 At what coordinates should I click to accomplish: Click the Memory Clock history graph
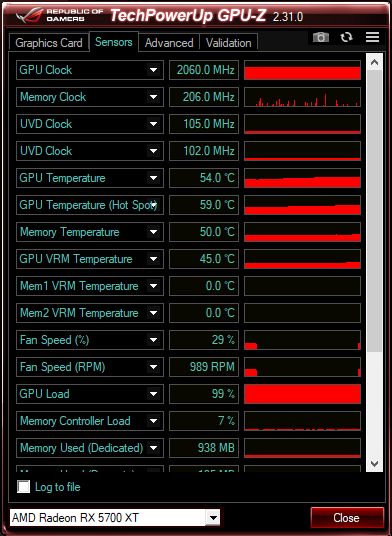(x=302, y=97)
